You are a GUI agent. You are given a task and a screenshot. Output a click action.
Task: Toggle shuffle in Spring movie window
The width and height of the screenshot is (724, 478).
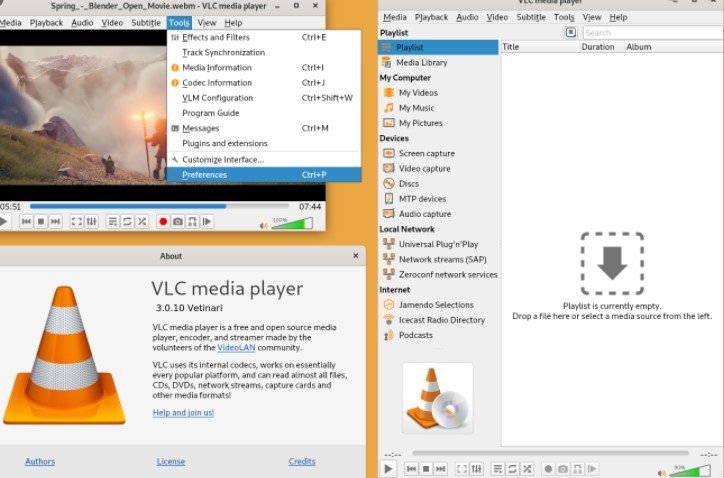pos(142,222)
